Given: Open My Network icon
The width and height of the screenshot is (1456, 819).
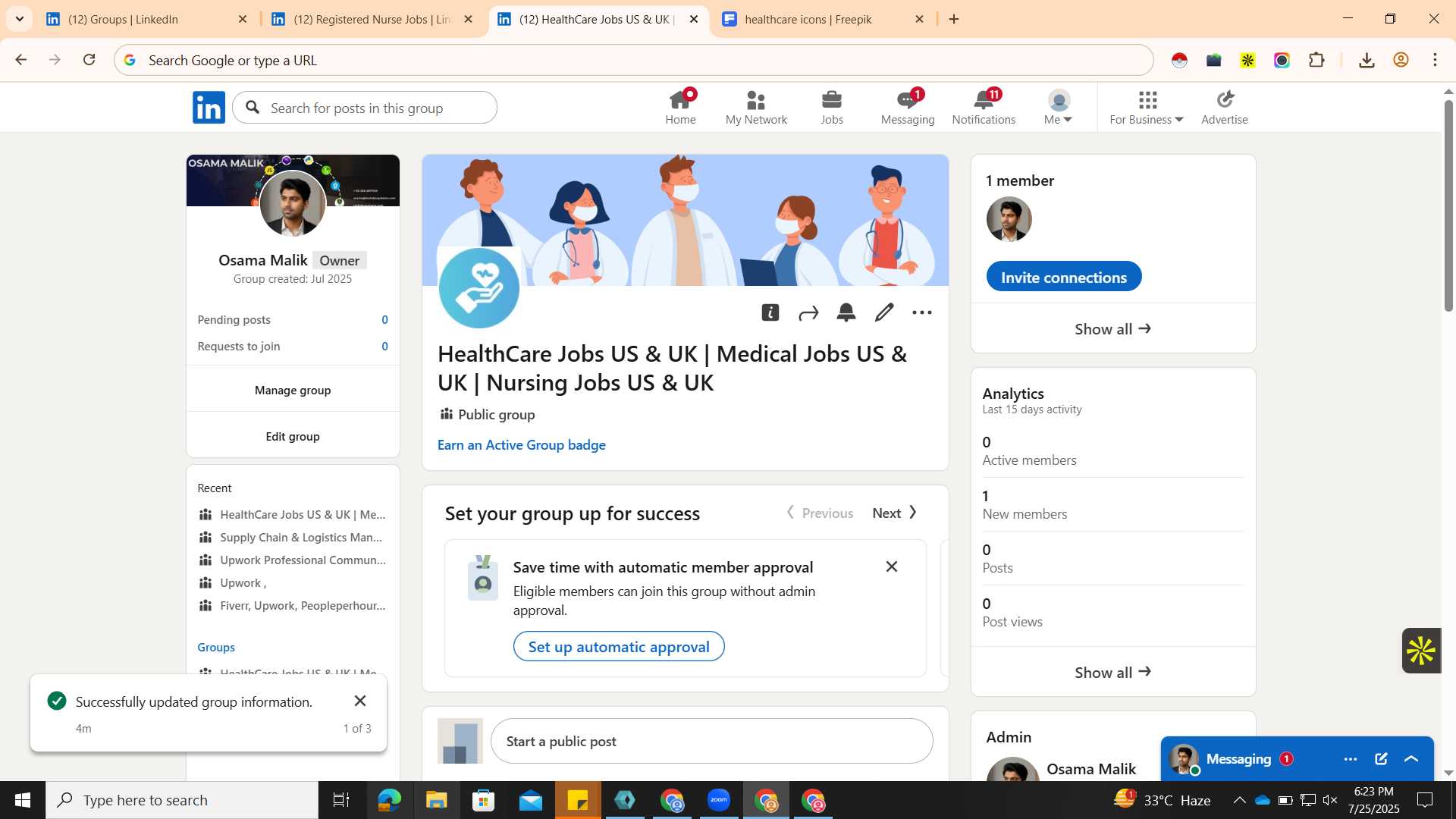Looking at the screenshot, I should 756,108.
